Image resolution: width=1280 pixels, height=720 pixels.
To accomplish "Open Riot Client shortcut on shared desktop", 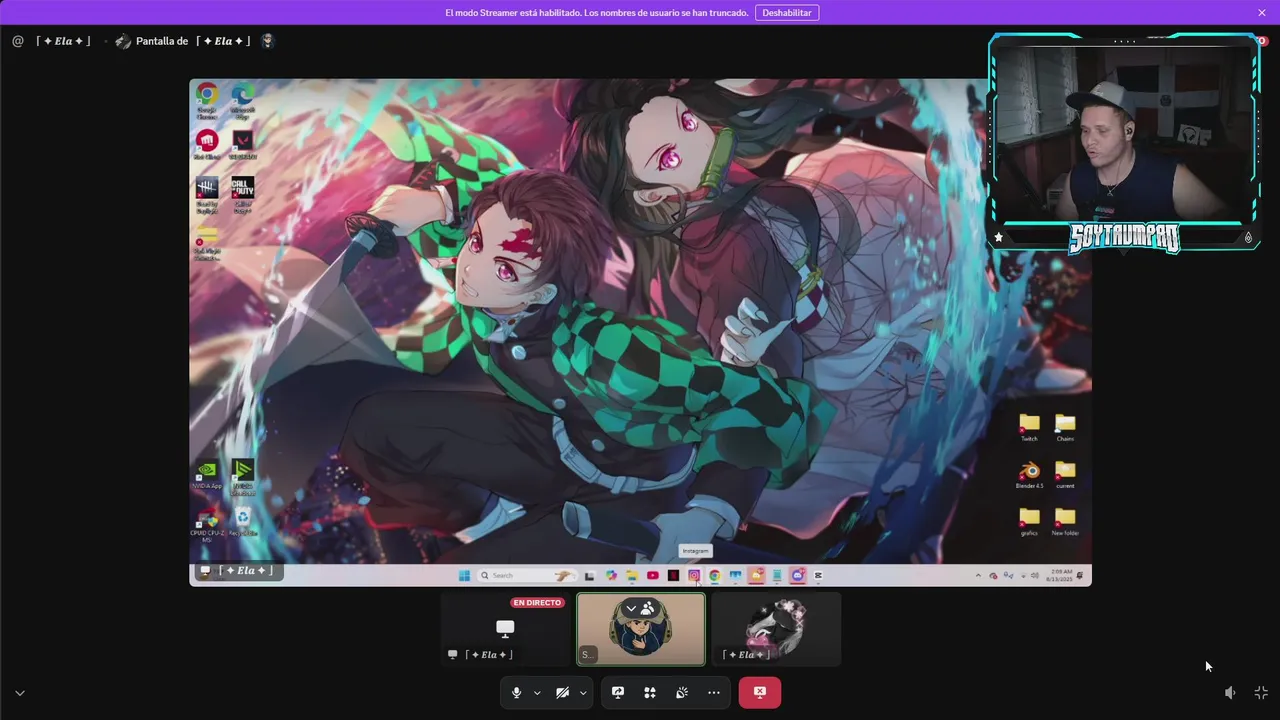I will (x=207, y=145).
